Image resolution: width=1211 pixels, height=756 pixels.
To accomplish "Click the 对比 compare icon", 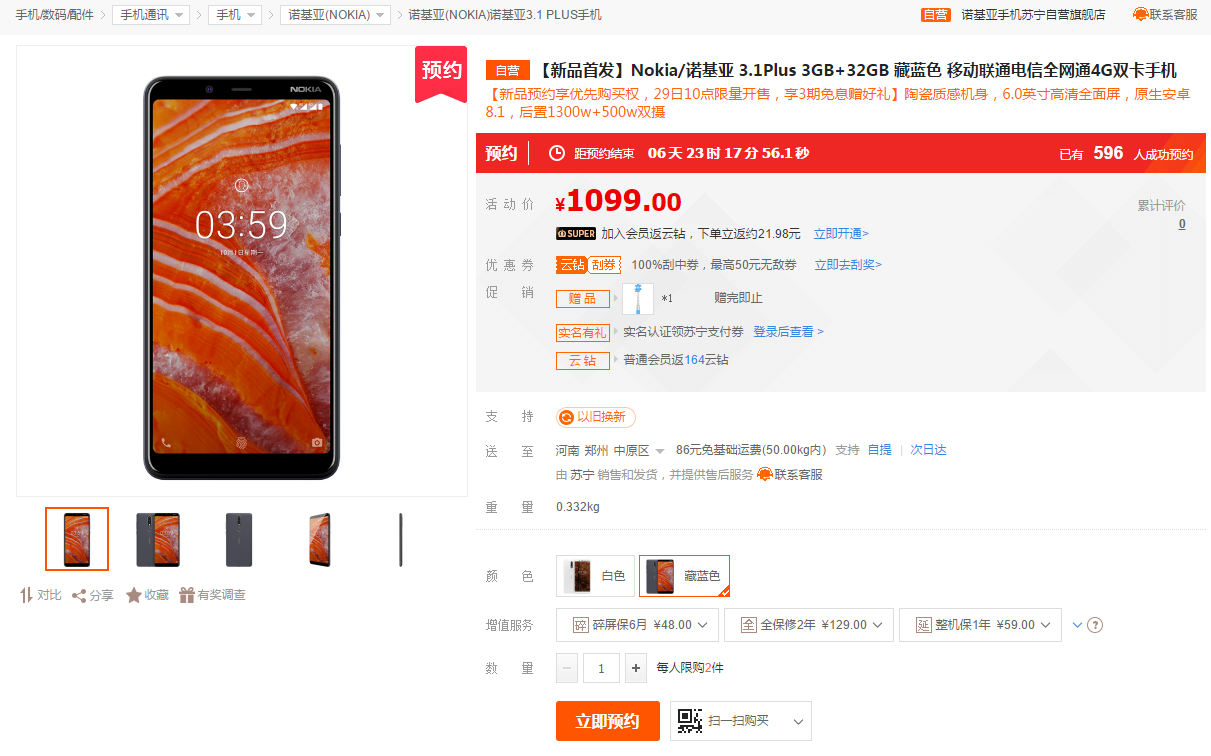I will (27, 595).
